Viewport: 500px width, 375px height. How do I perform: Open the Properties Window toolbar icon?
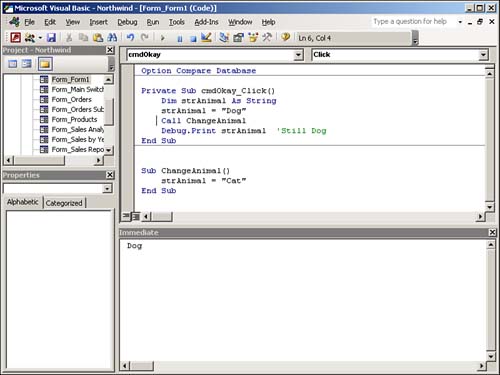(238, 37)
